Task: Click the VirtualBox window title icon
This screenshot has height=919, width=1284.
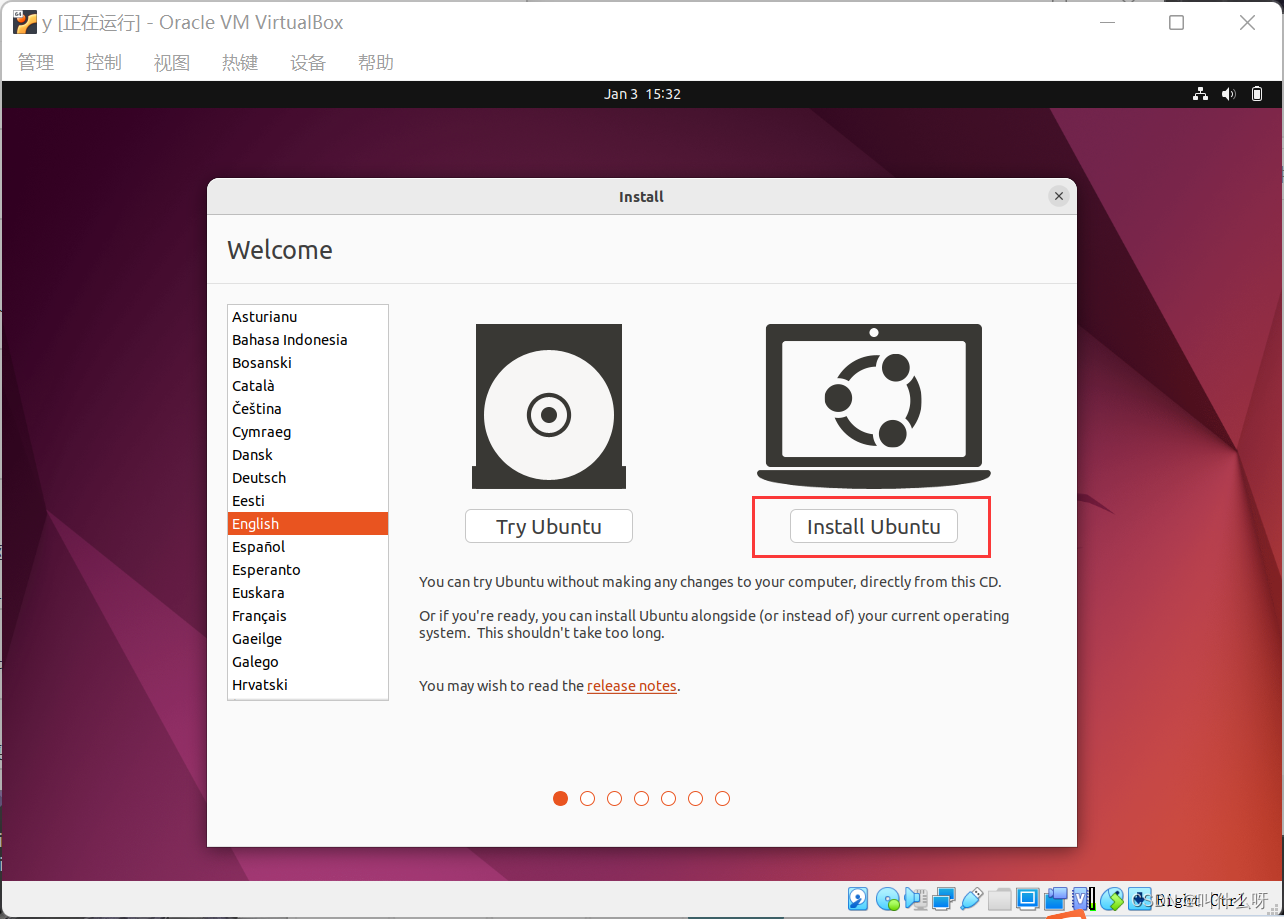Action: click(x=25, y=21)
